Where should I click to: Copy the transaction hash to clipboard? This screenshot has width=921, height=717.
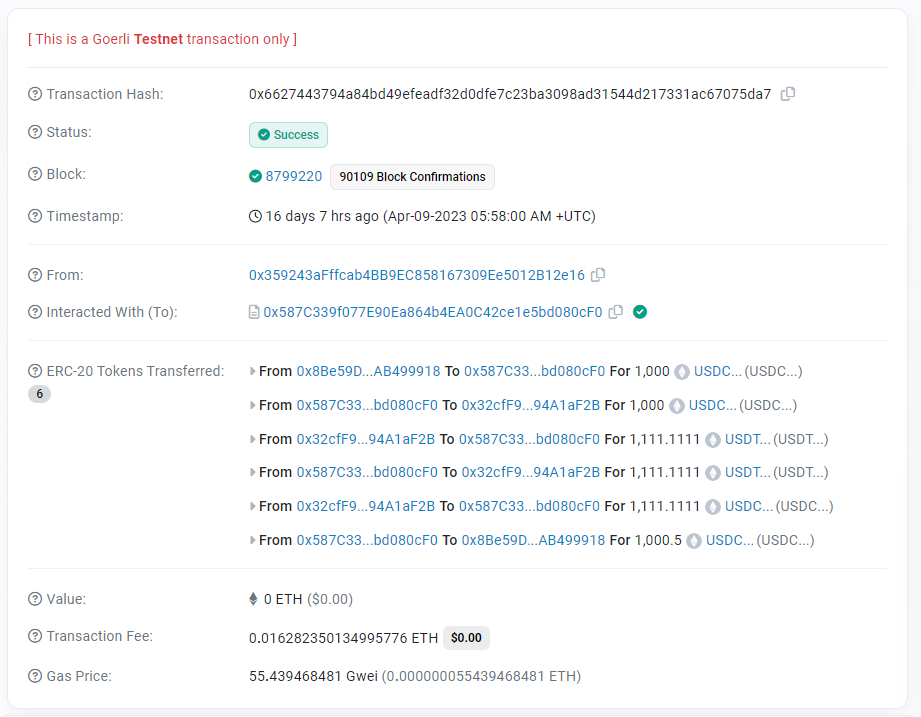pyautogui.click(x=788, y=94)
